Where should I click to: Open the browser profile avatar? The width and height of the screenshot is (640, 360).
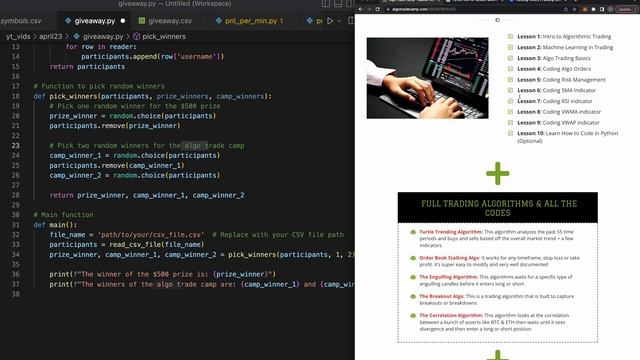[x=611, y=9]
